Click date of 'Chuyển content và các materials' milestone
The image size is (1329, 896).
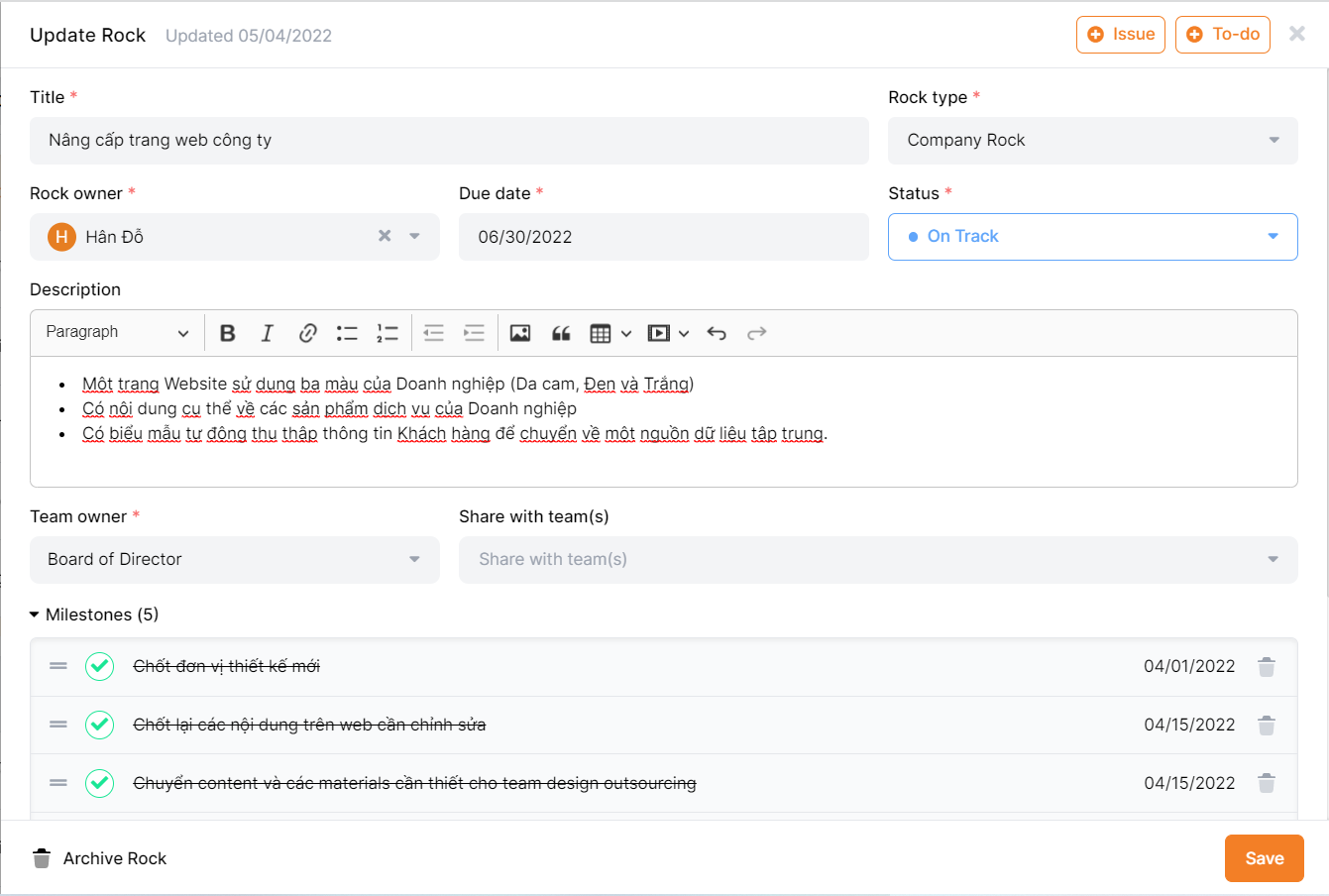click(1189, 783)
